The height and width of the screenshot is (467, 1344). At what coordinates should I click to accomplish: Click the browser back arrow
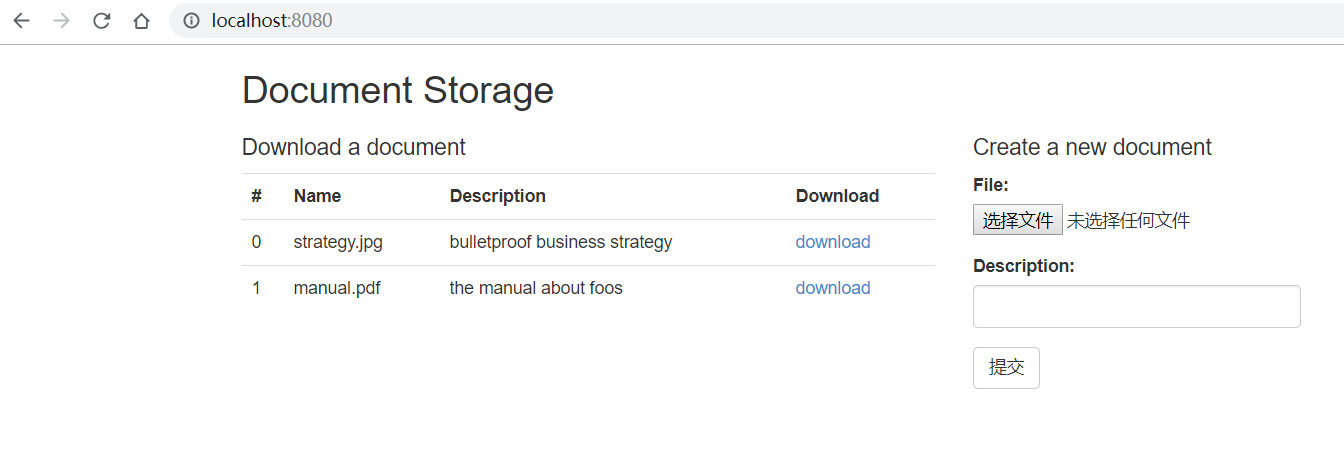pos(21,21)
